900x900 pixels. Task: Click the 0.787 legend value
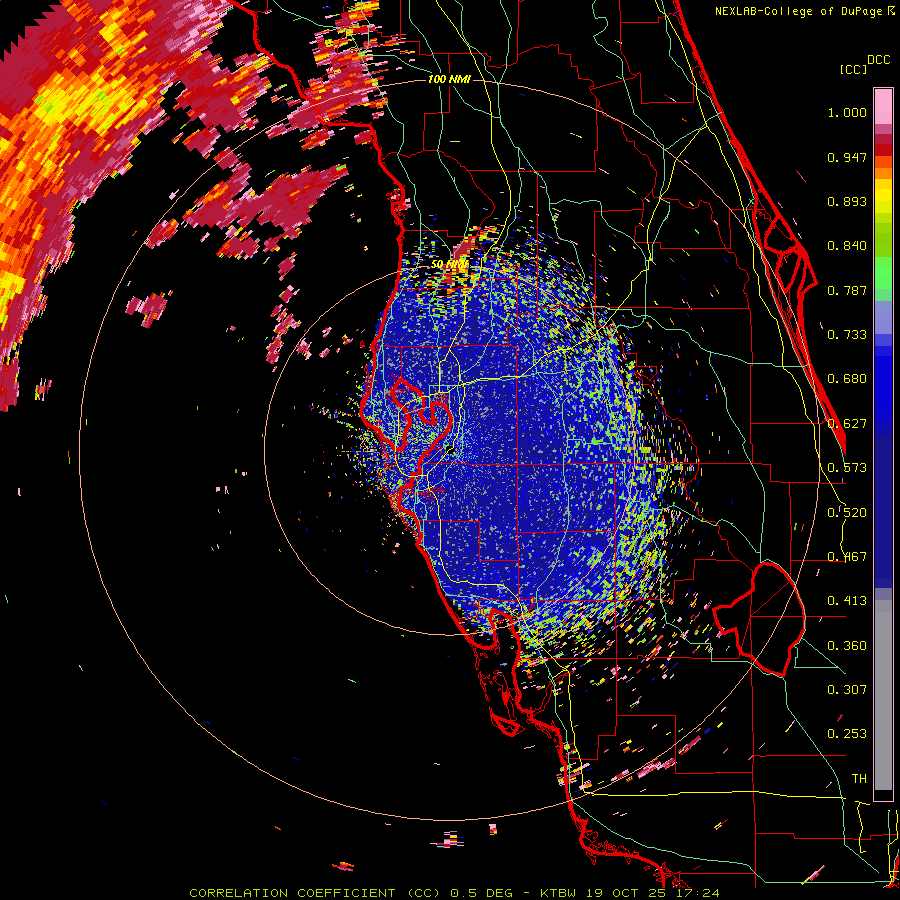point(847,290)
